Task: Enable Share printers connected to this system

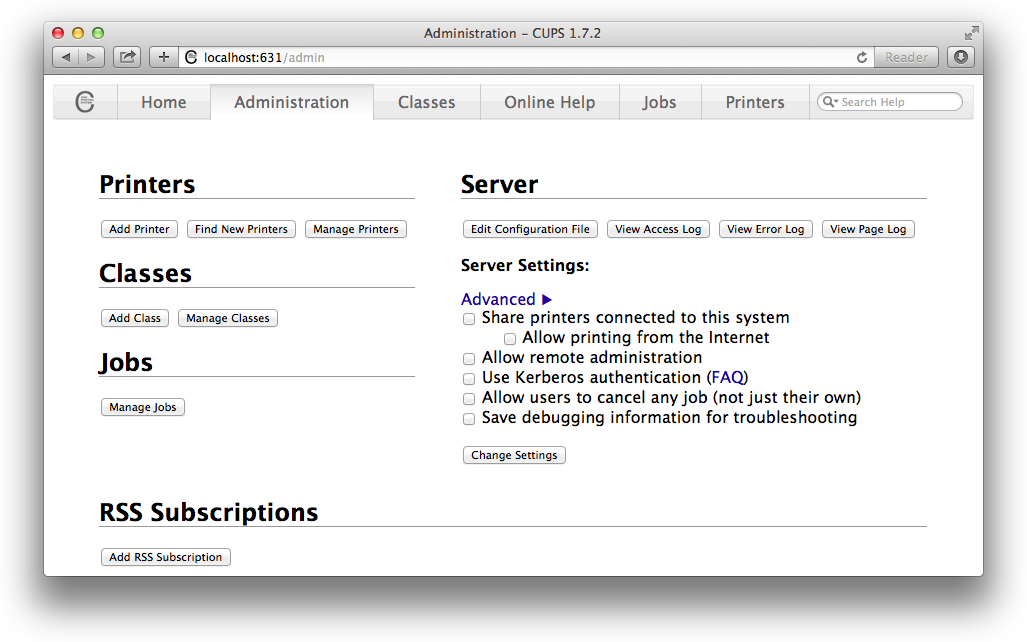Action: 469,319
